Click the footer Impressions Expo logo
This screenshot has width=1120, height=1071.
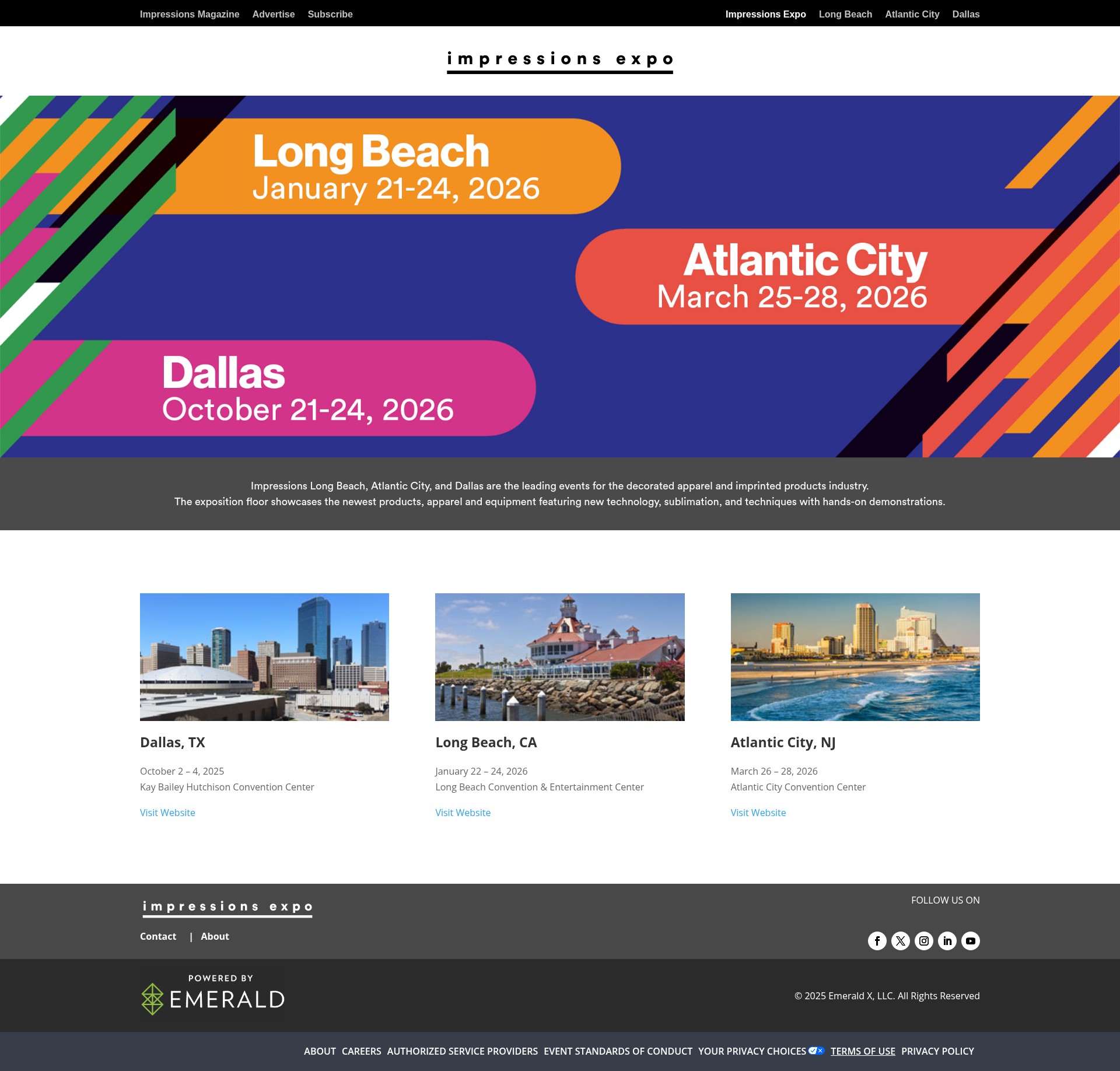(228, 908)
